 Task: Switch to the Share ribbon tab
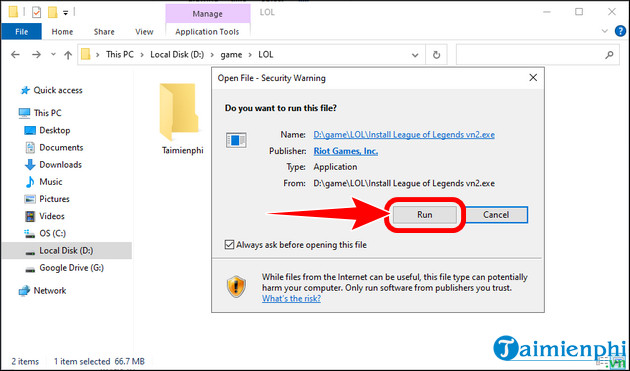click(104, 32)
